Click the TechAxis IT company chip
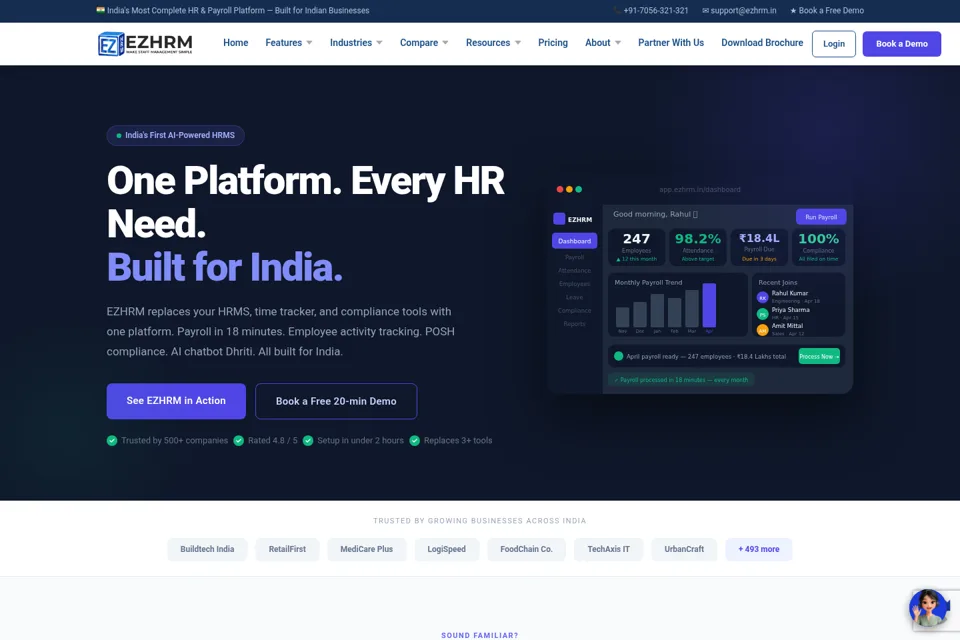Screen dimensions: 960x640 click(x=609, y=549)
